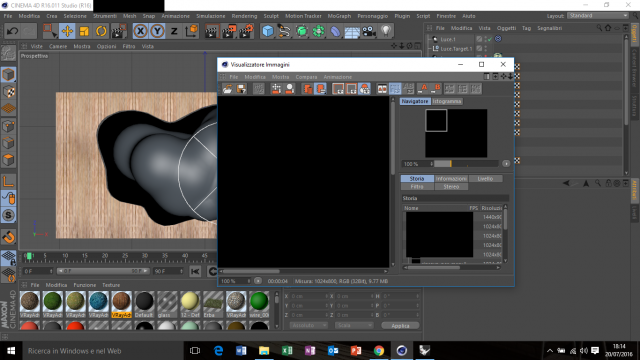The height and width of the screenshot is (360, 640).
Task: Open the Assoluto coordinate mode dropdown
Action: (x=309, y=325)
